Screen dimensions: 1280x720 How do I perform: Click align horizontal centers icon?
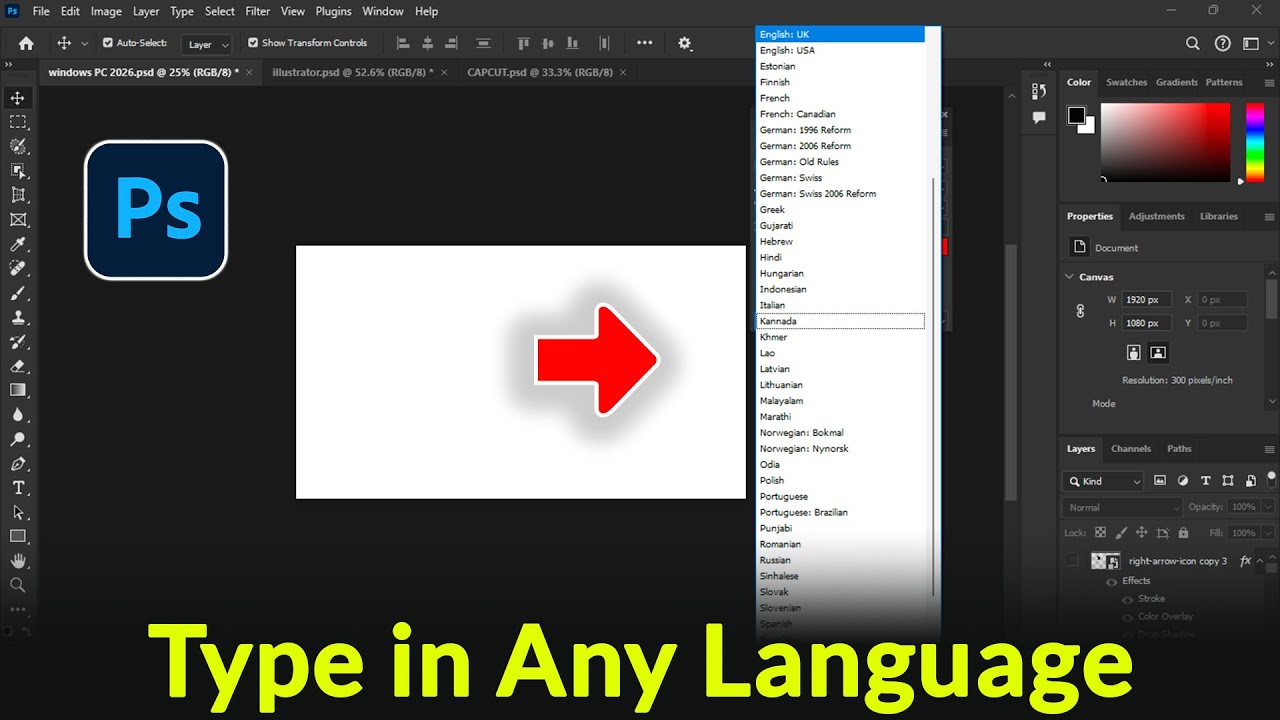point(428,43)
